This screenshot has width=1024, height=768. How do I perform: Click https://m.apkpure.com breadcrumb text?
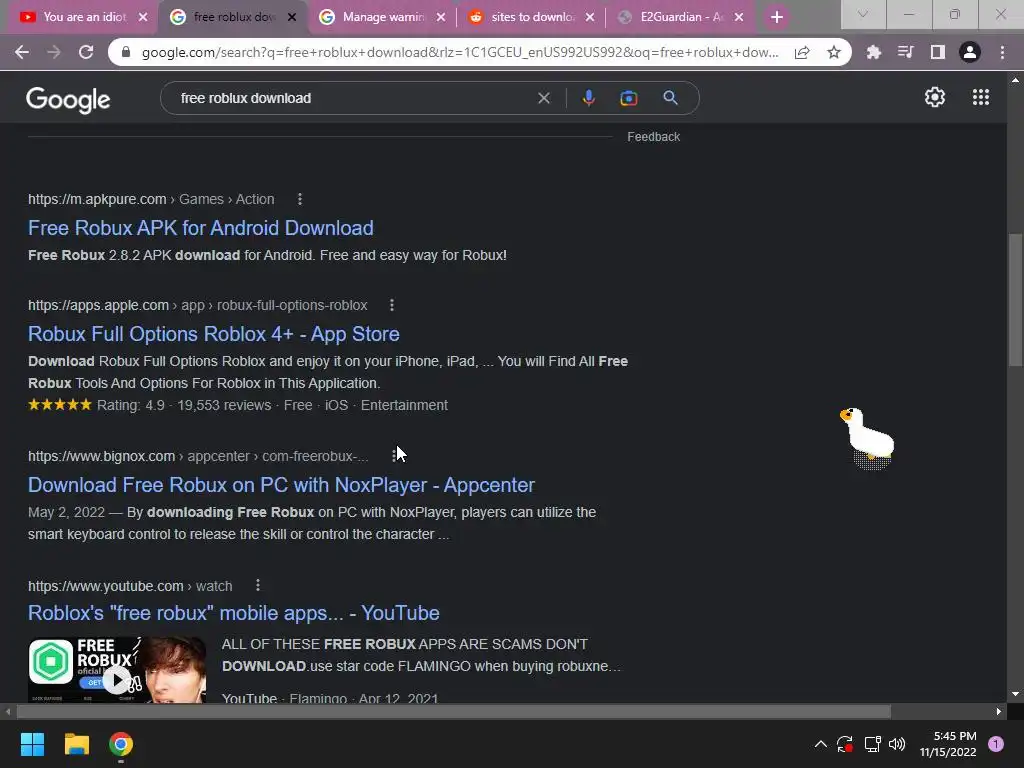pyautogui.click(x=97, y=199)
